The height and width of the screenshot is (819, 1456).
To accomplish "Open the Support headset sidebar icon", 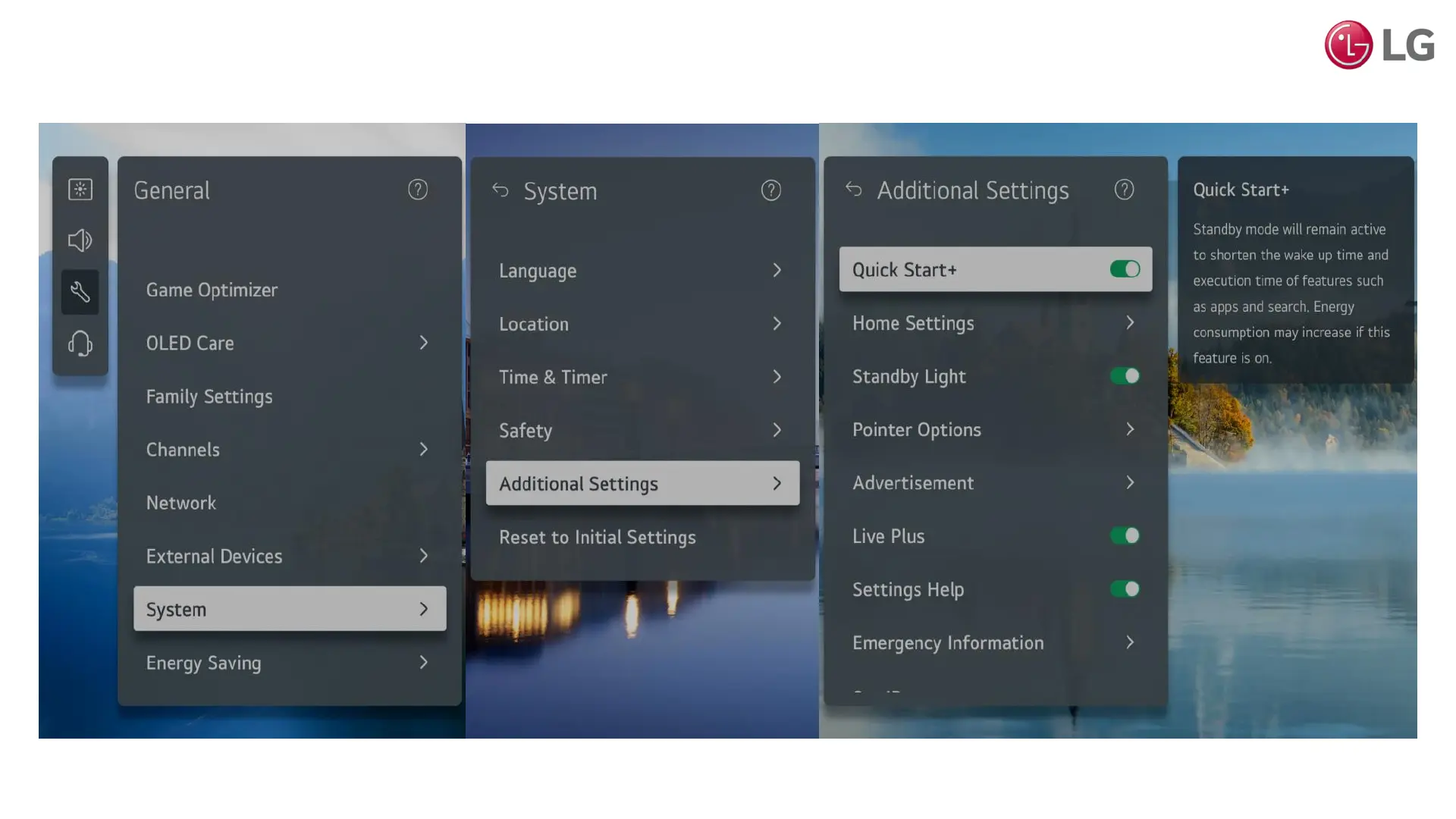I will [80, 344].
